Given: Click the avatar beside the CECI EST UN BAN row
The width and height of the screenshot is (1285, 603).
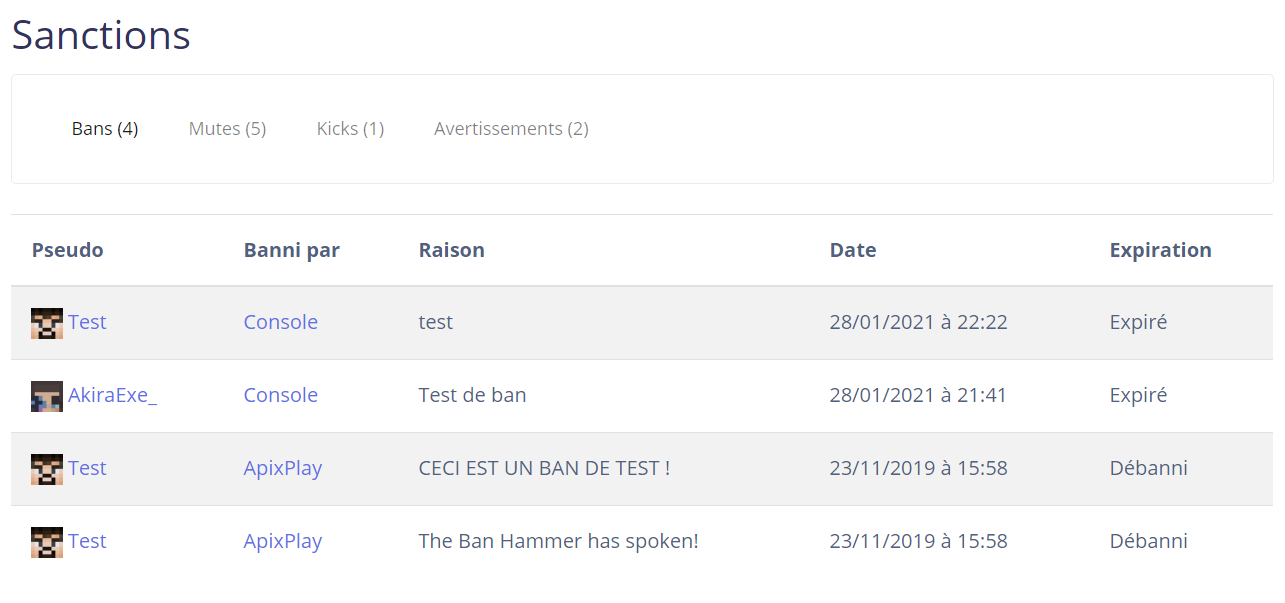Looking at the screenshot, I should pos(47,469).
